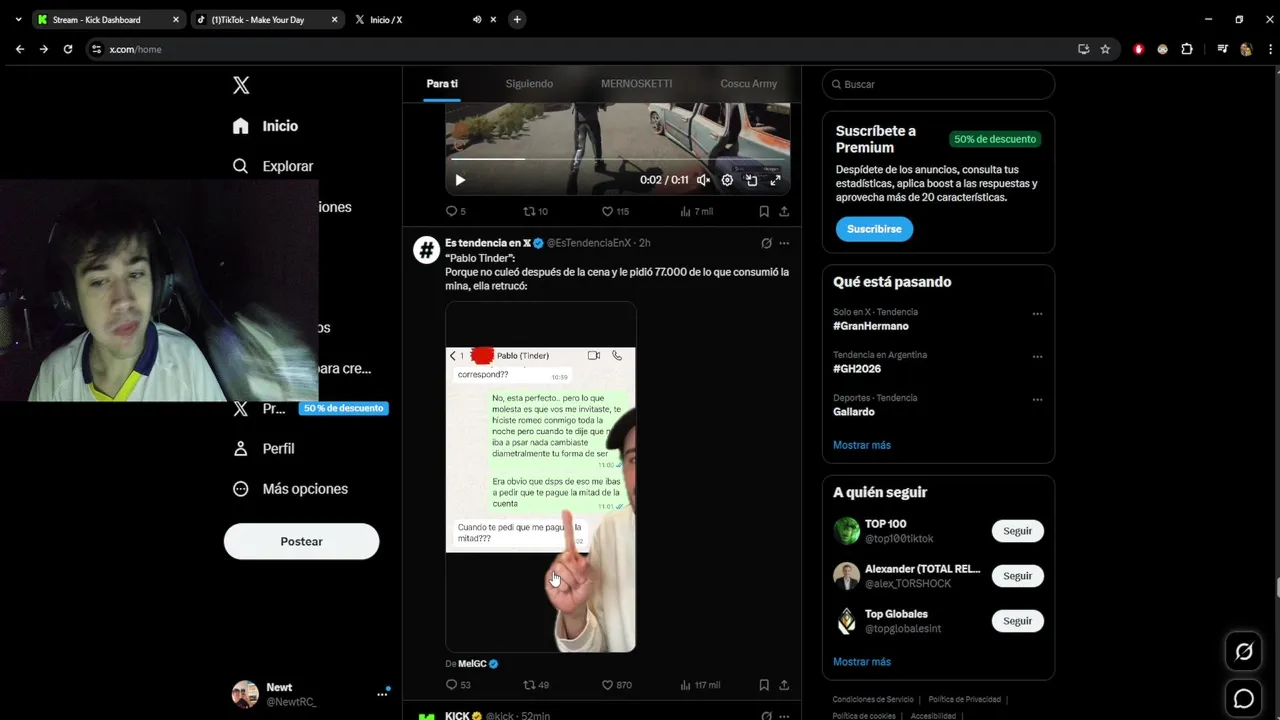Repost the post with 49 reposts
1280x720 pixels.
pyautogui.click(x=536, y=685)
